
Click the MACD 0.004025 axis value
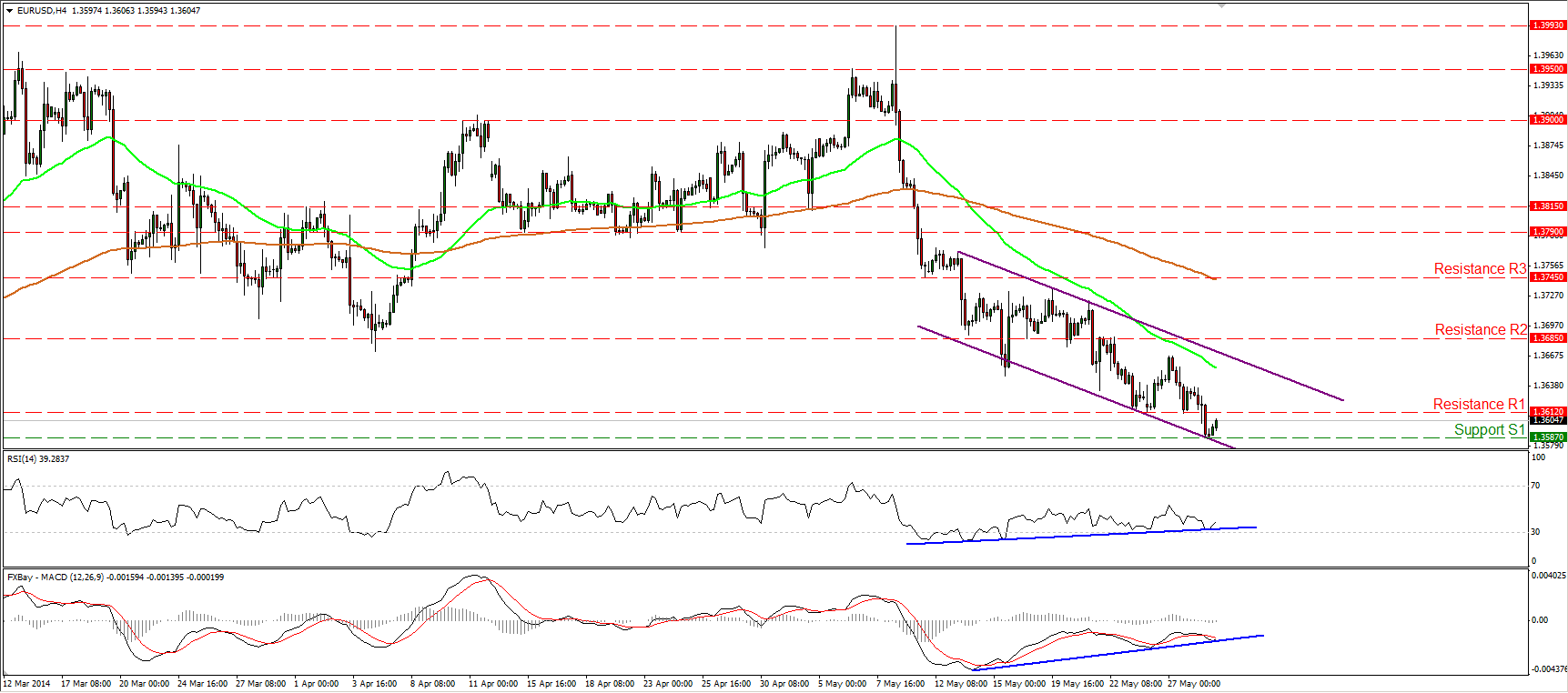click(1549, 575)
